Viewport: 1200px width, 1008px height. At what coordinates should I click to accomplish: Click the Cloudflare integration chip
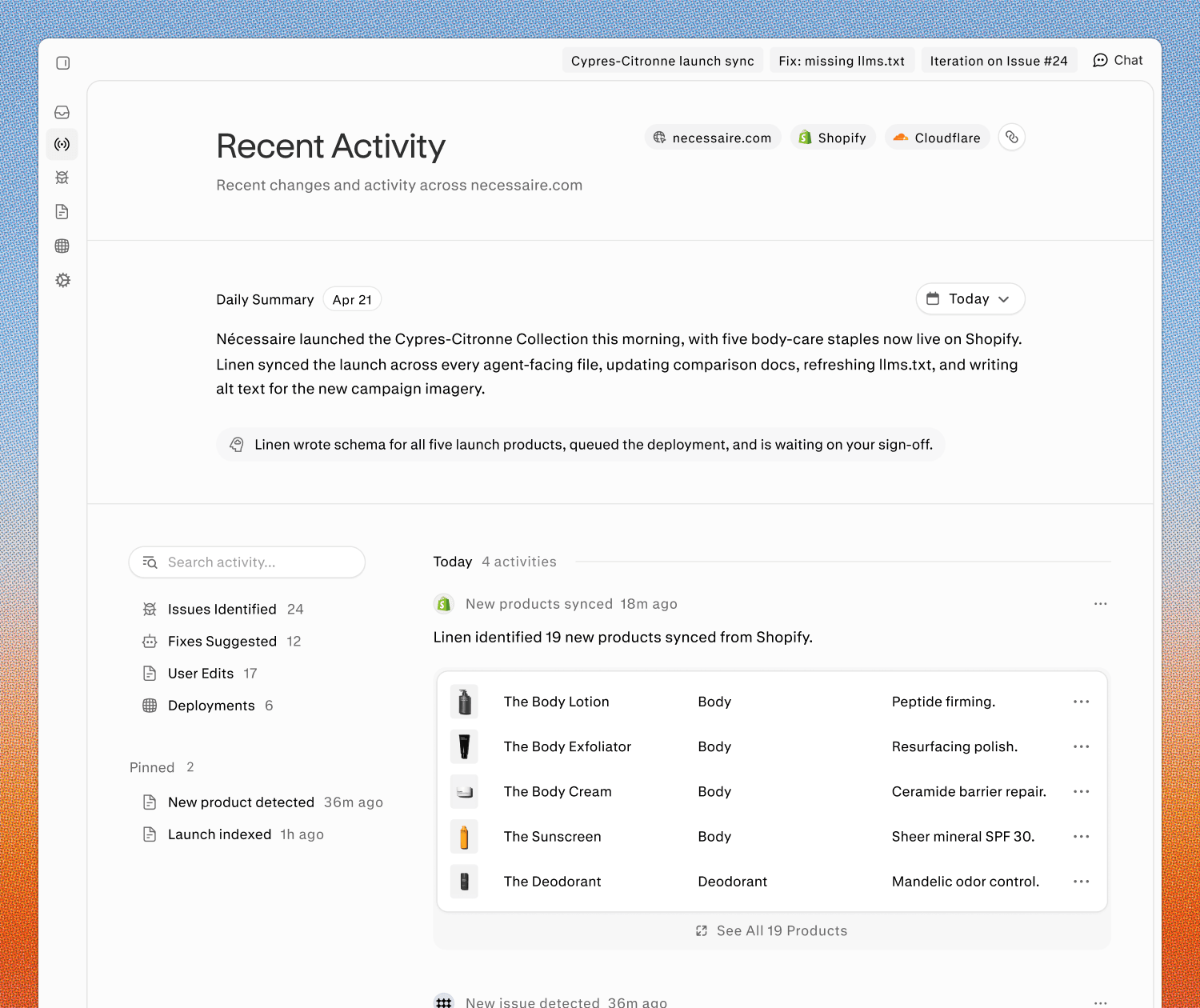pyautogui.click(x=938, y=138)
